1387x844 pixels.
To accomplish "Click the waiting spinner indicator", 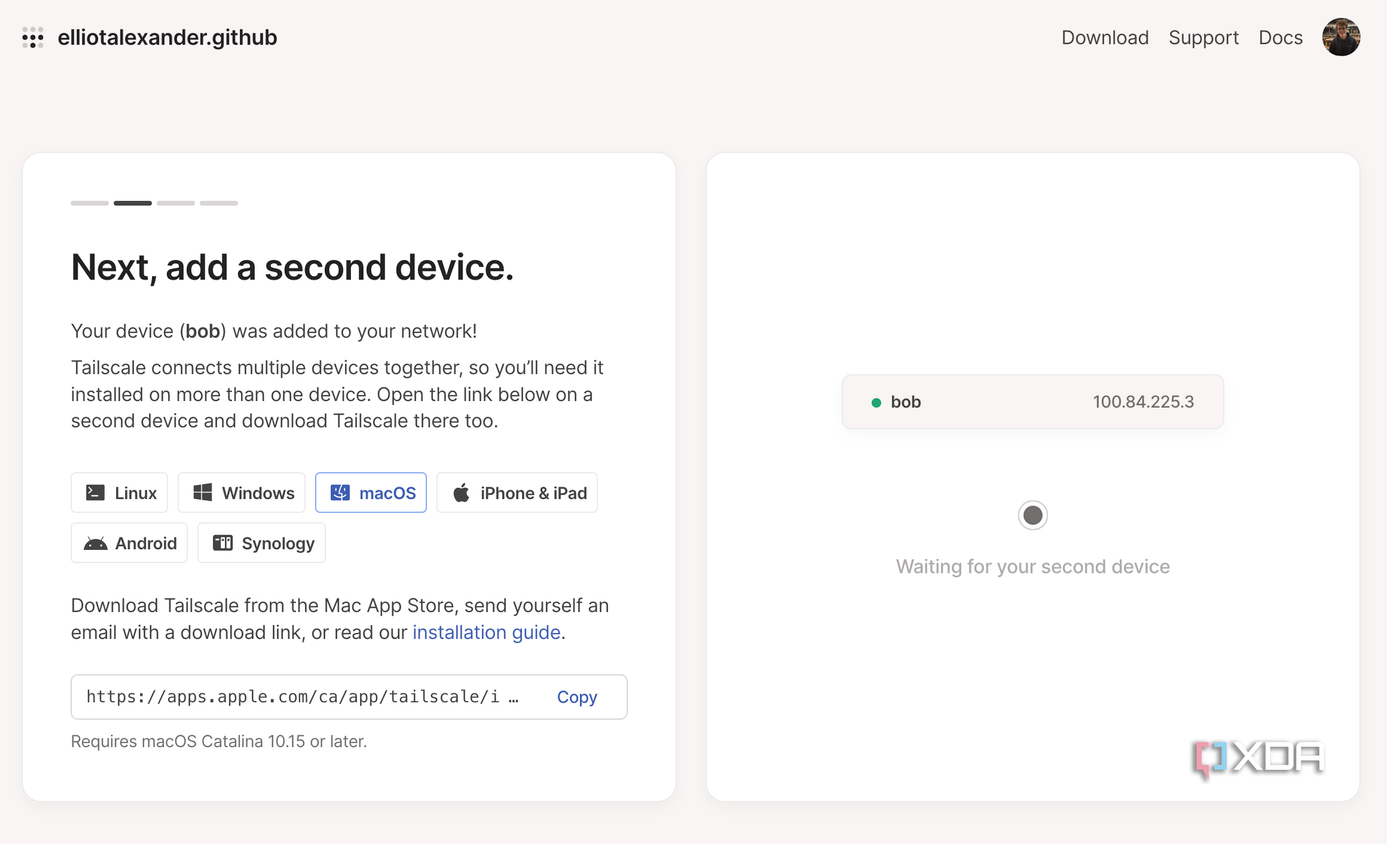I will click(x=1032, y=515).
